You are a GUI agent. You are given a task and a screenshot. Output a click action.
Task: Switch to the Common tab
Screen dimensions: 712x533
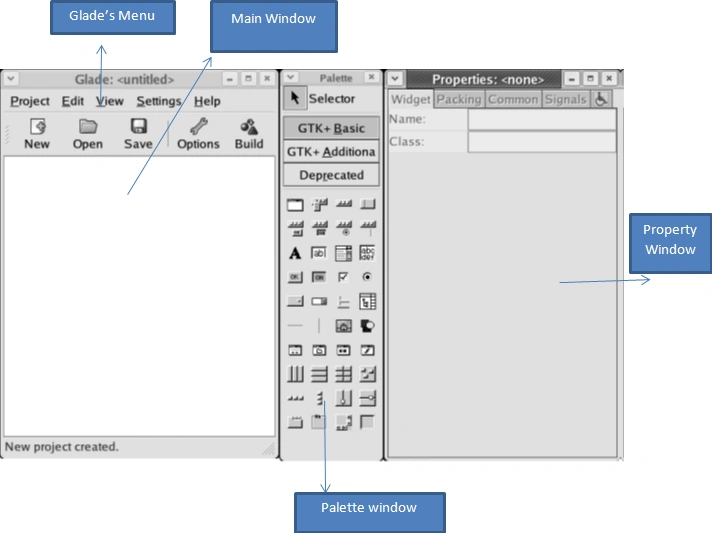point(513,99)
